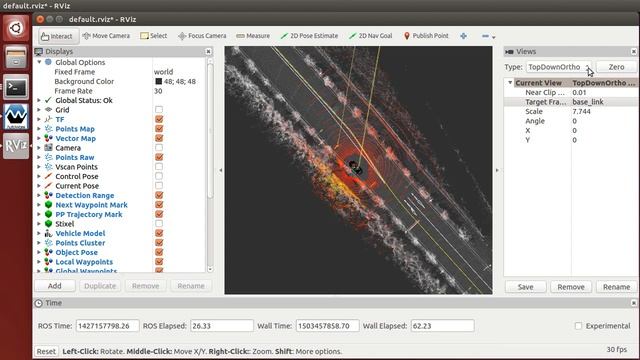Expand the Grid display node

click(x=39, y=109)
